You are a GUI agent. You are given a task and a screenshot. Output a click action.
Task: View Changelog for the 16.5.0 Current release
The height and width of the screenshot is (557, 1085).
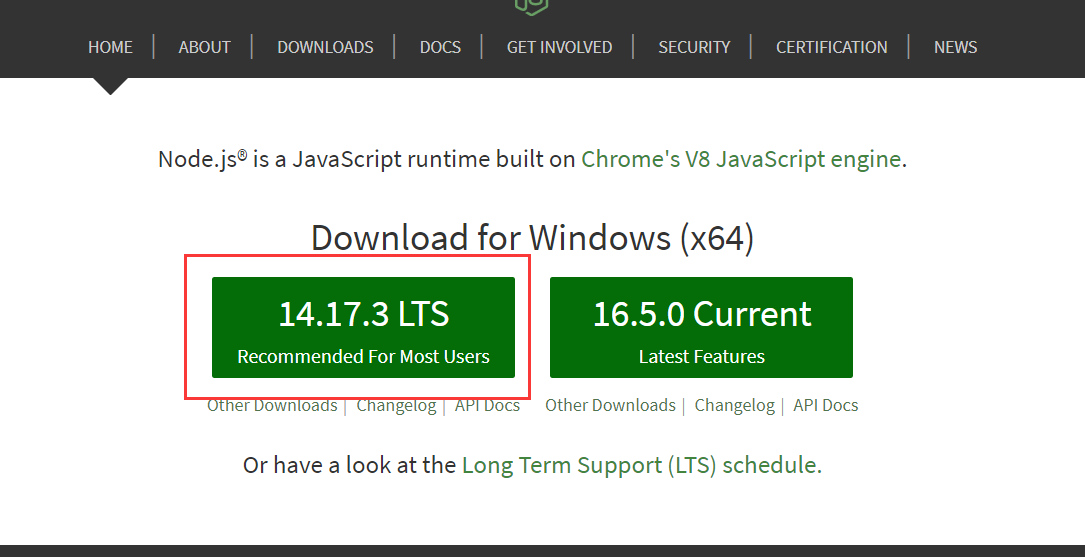pyautogui.click(x=734, y=405)
